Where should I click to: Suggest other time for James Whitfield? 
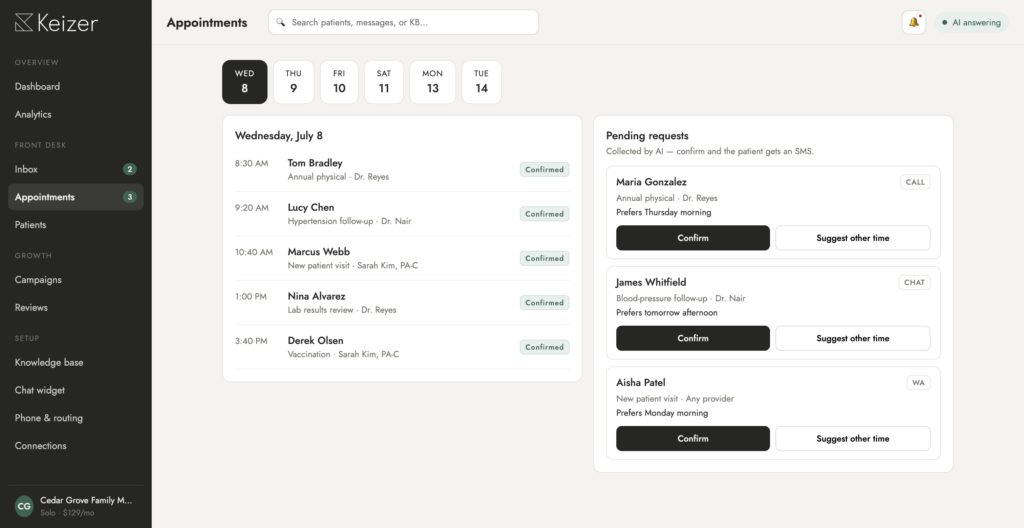point(852,338)
